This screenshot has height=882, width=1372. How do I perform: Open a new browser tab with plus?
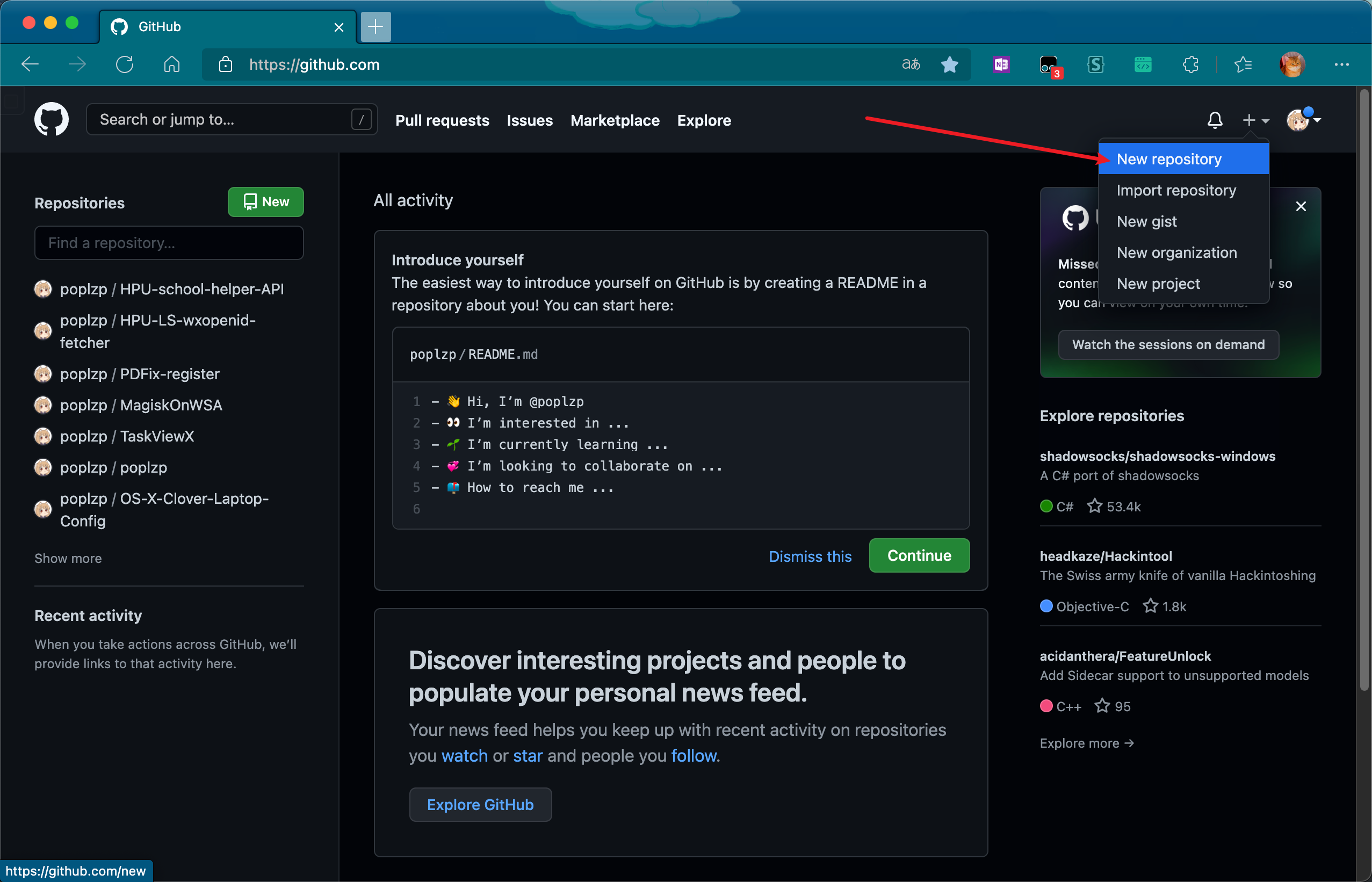click(376, 26)
